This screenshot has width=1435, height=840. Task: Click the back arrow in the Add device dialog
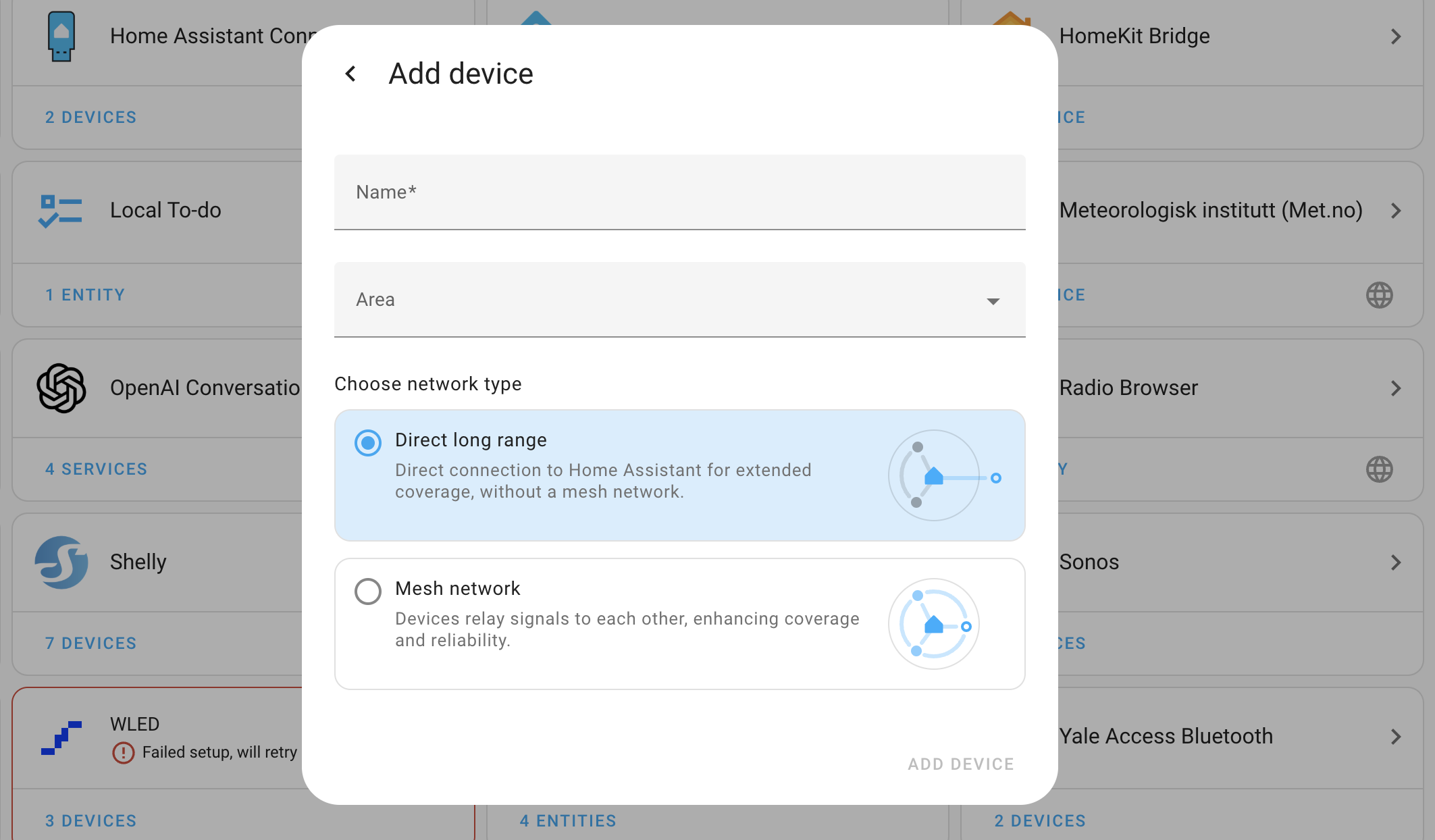coord(350,74)
